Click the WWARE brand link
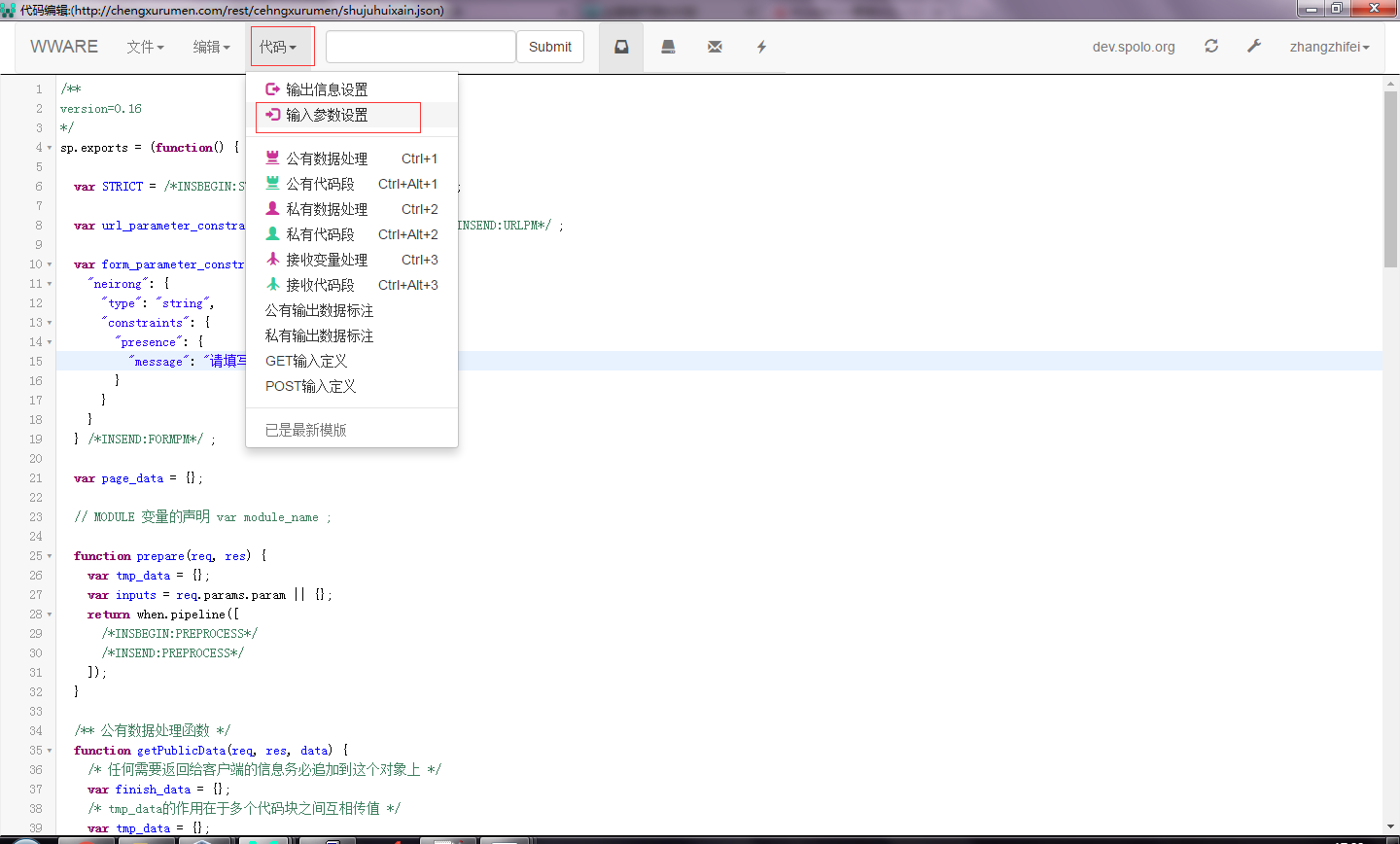 click(x=64, y=47)
